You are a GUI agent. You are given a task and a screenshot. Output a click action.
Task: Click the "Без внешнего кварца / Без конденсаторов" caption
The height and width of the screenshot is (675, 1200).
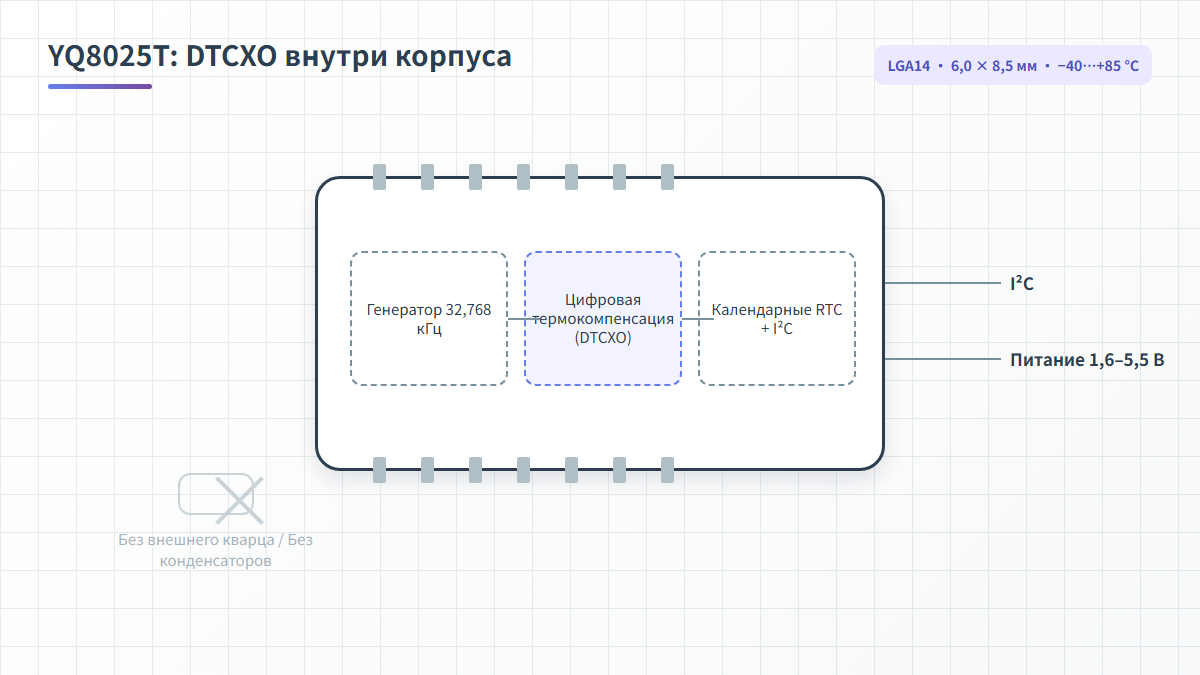coord(216,550)
